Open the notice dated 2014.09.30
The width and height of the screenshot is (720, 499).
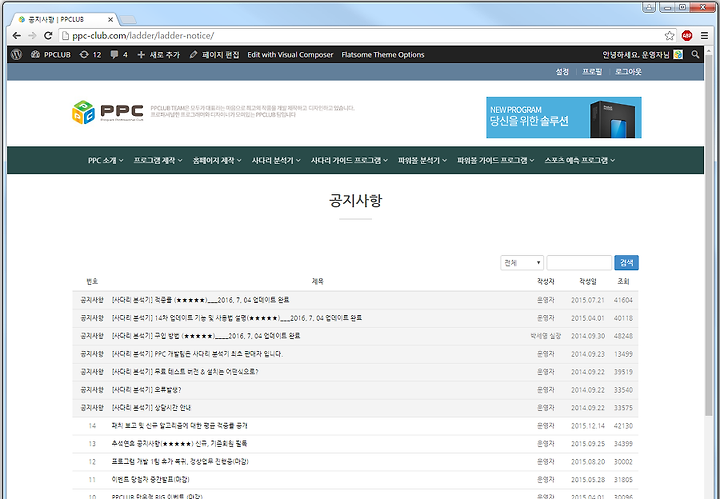206,336
